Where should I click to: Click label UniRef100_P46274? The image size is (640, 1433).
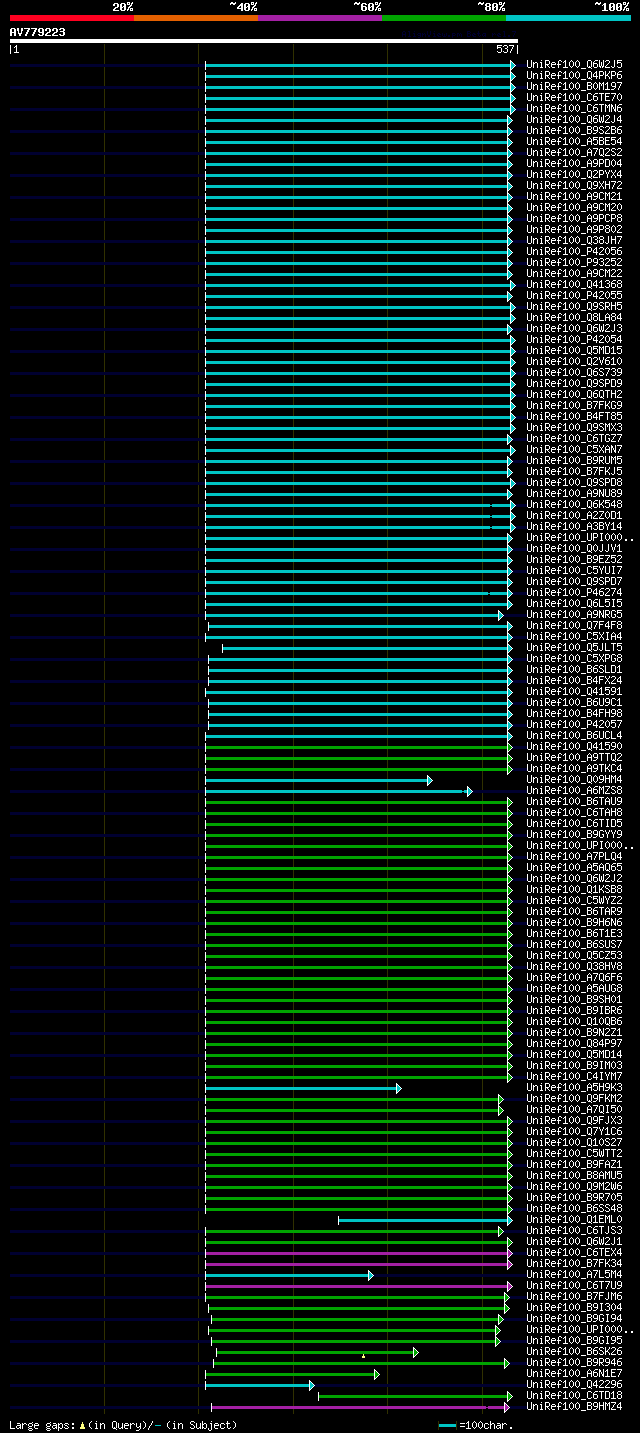pyautogui.click(x=574, y=592)
